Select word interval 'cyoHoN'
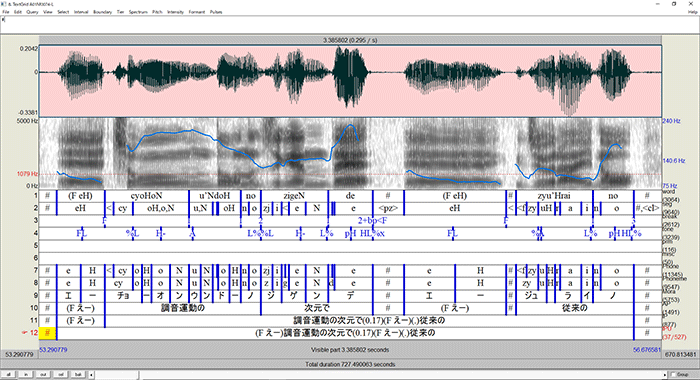This screenshot has width=700, height=380. [x=146, y=196]
